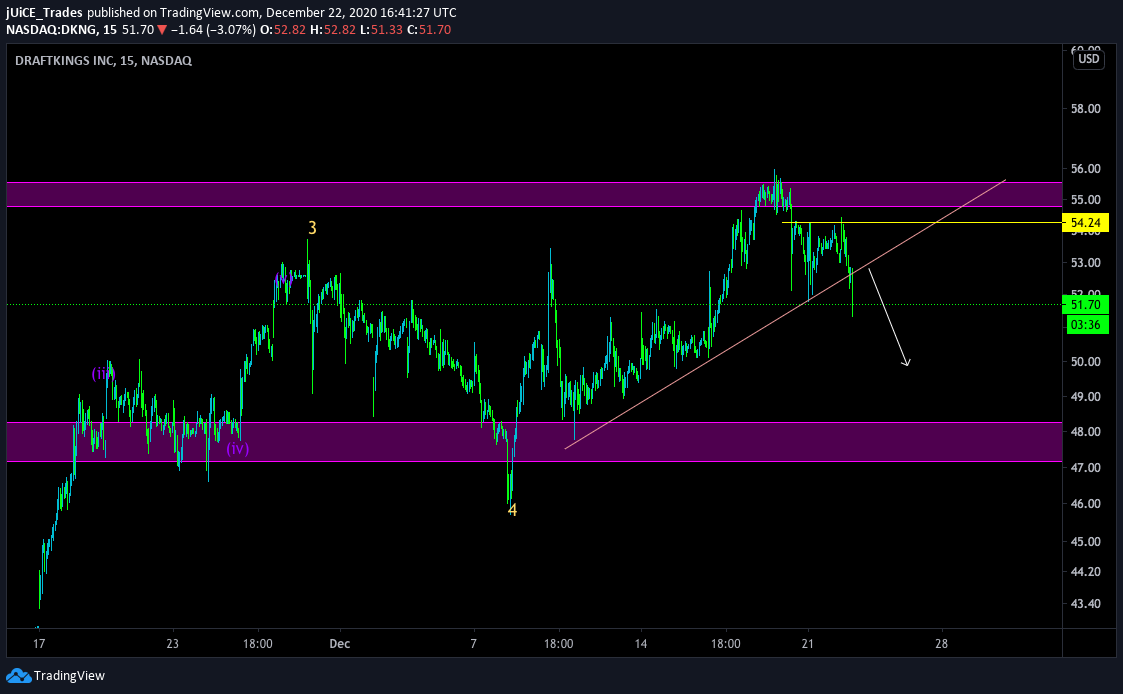Click the 23 date label on time axis
Image resolution: width=1123 pixels, height=694 pixels.
click(x=172, y=644)
